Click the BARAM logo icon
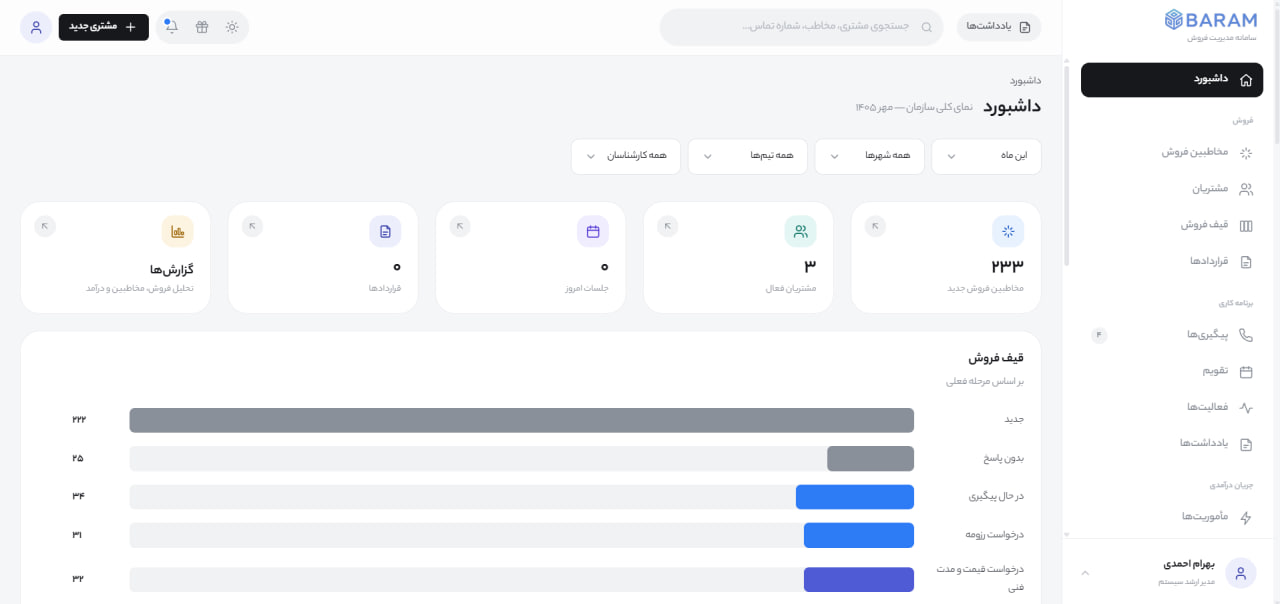The width and height of the screenshot is (1280, 604). pos(1174,19)
